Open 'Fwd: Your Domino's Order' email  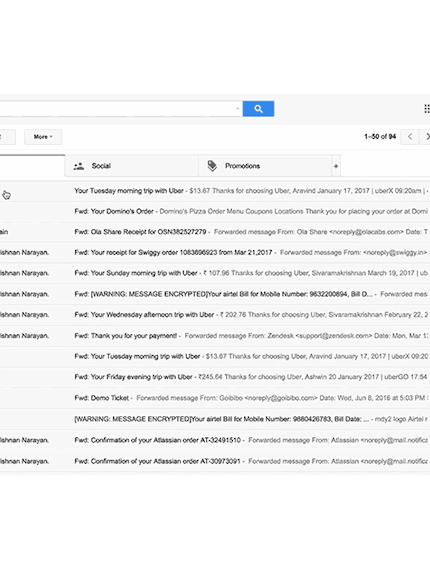coord(215,212)
